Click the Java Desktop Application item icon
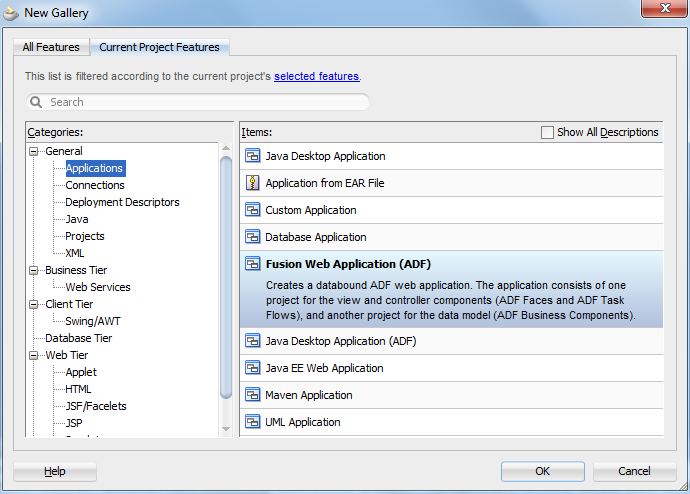690x494 pixels. (253, 156)
